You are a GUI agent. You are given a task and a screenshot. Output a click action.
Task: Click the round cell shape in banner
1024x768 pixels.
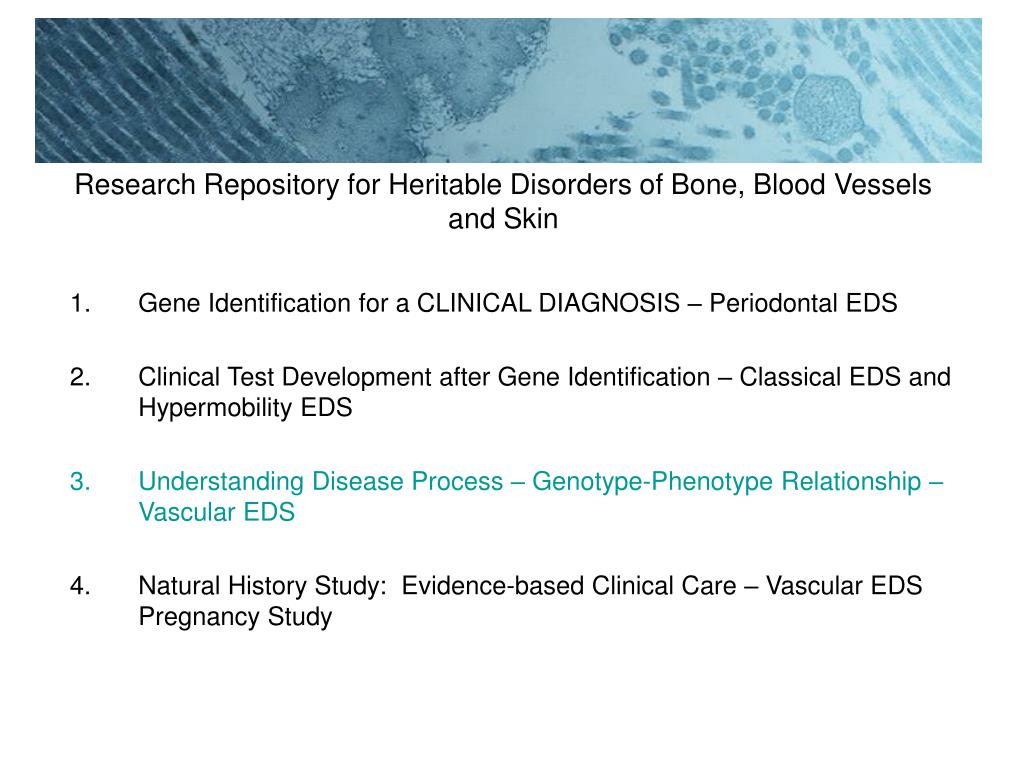828,104
